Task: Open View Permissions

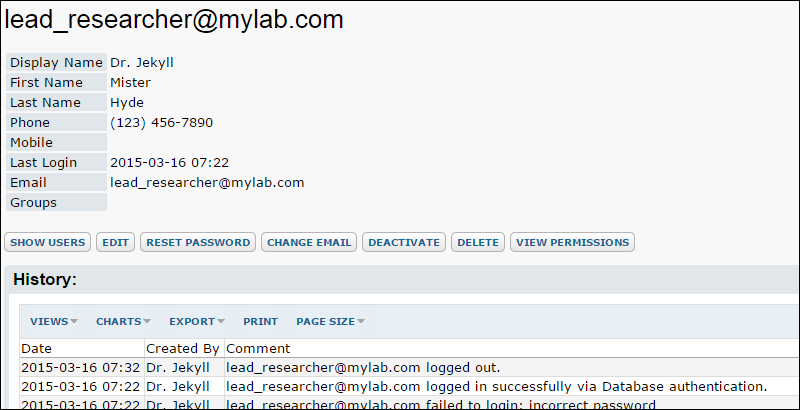Action: pyautogui.click(x=572, y=242)
